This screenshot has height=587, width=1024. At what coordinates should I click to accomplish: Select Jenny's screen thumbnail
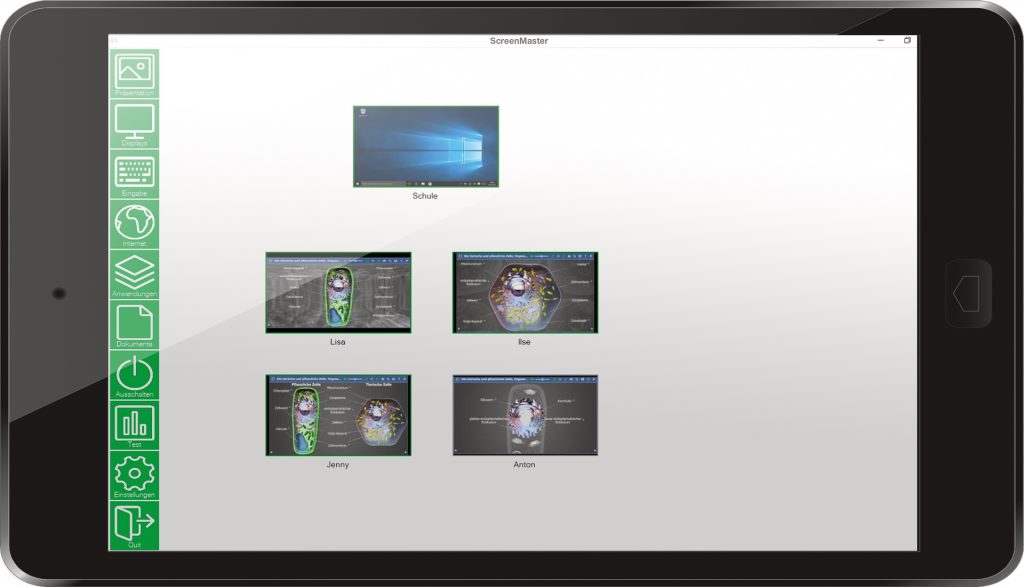pos(338,415)
